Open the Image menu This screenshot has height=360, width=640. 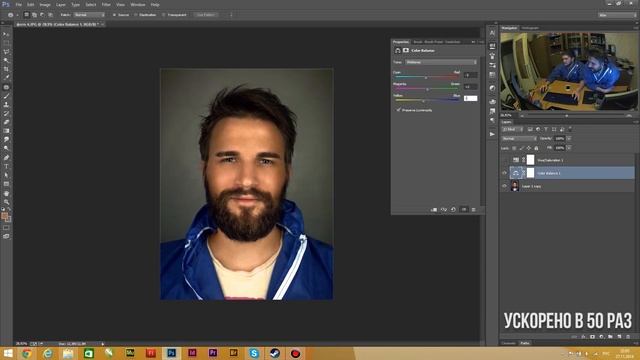[45, 4]
